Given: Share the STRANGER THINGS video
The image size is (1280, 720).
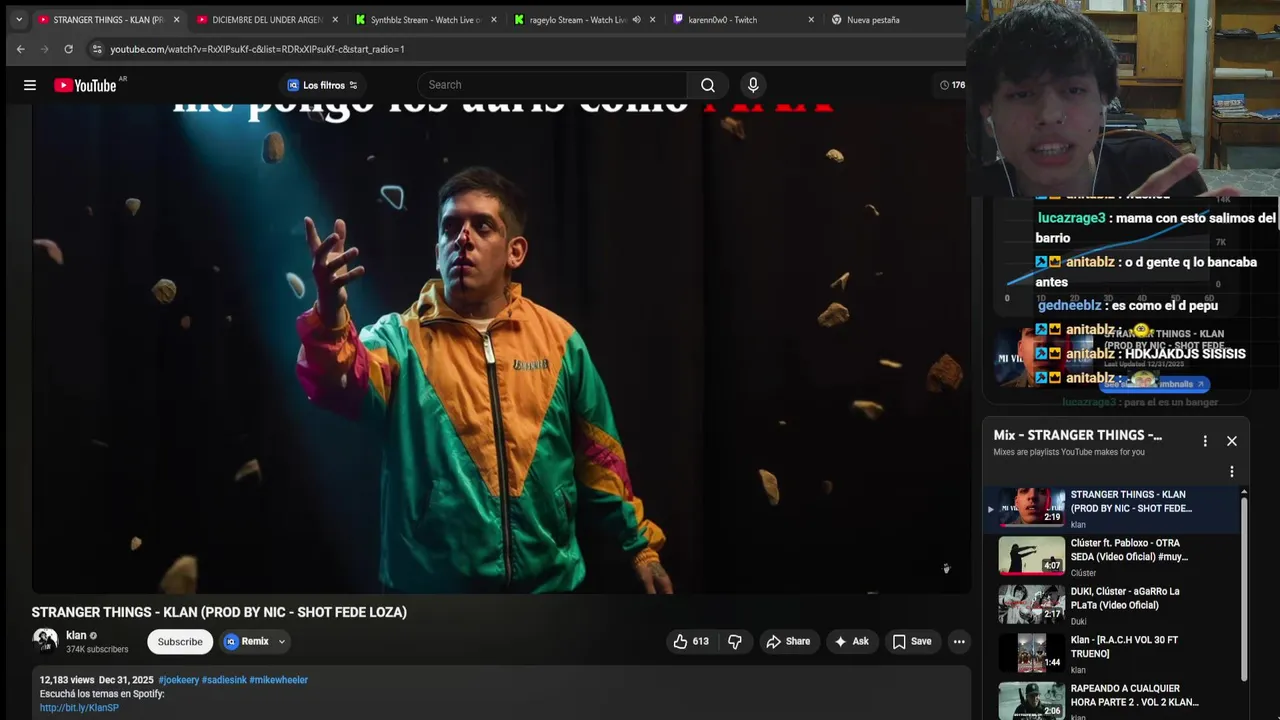Looking at the screenshot, I should tap(788, 642).
